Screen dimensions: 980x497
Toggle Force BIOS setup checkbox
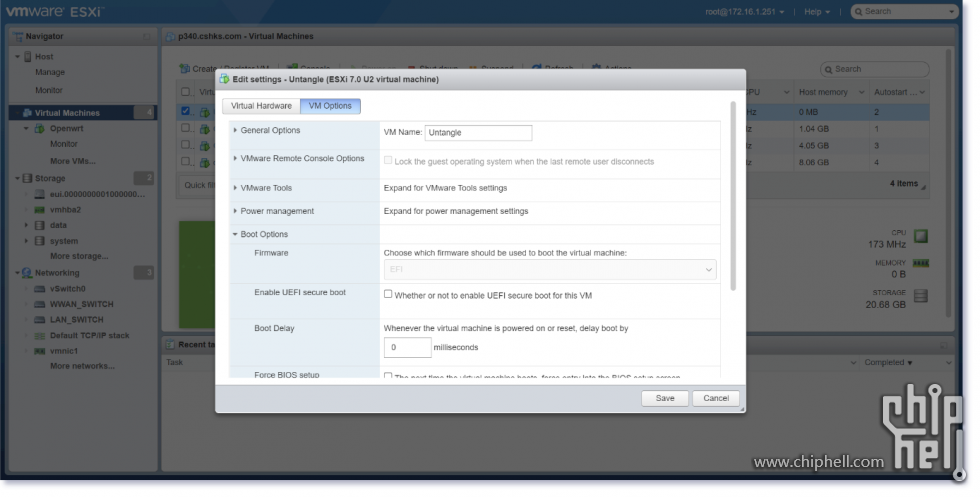[388, 376]
